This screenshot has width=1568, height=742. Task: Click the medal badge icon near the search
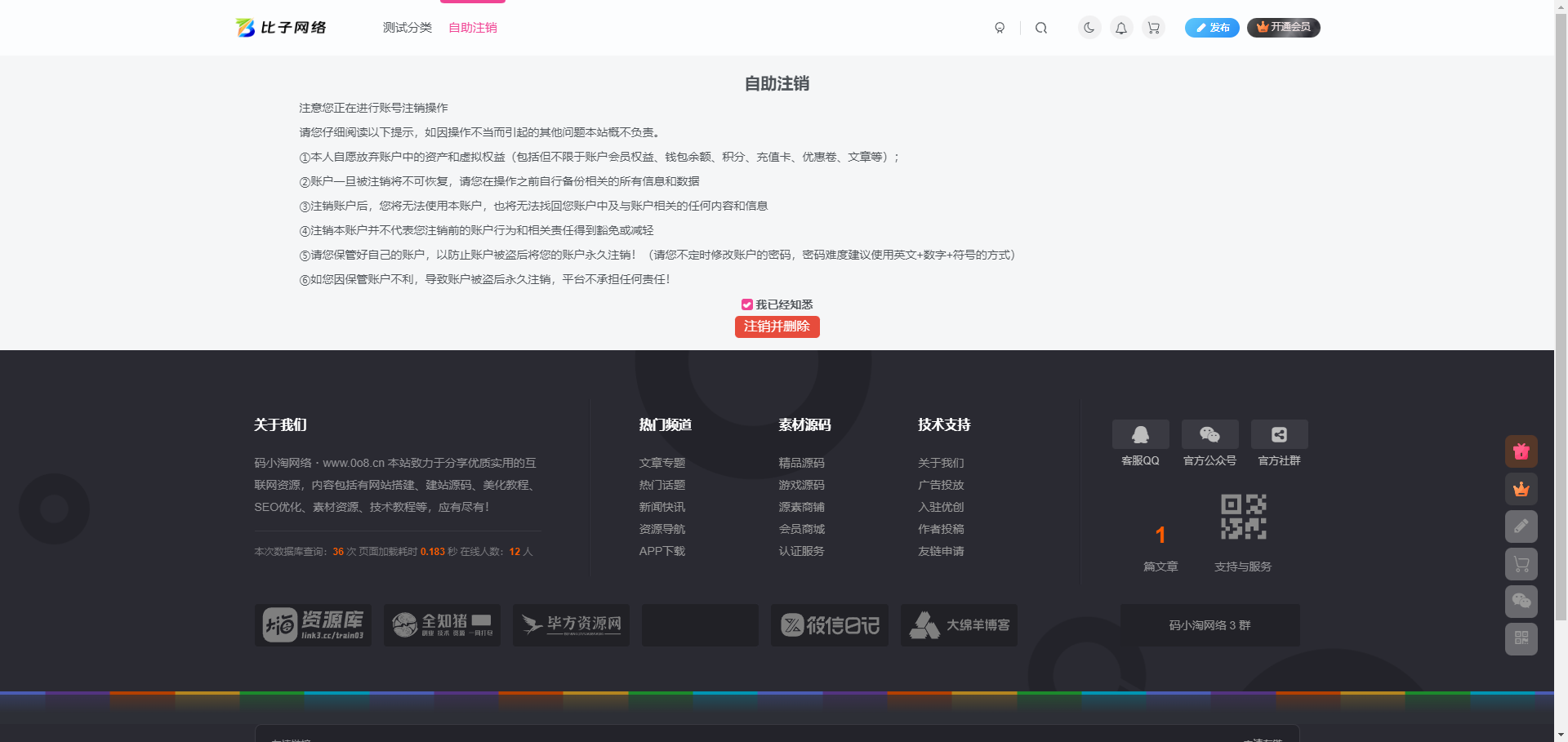(1000, 27)
